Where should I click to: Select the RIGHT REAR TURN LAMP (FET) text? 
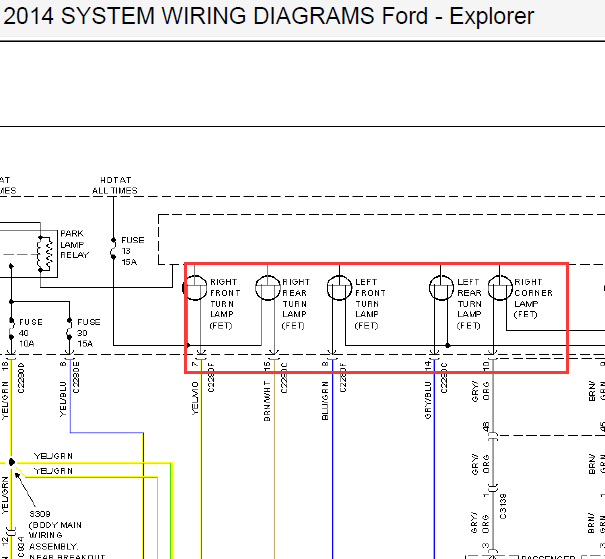coord(296,304)
